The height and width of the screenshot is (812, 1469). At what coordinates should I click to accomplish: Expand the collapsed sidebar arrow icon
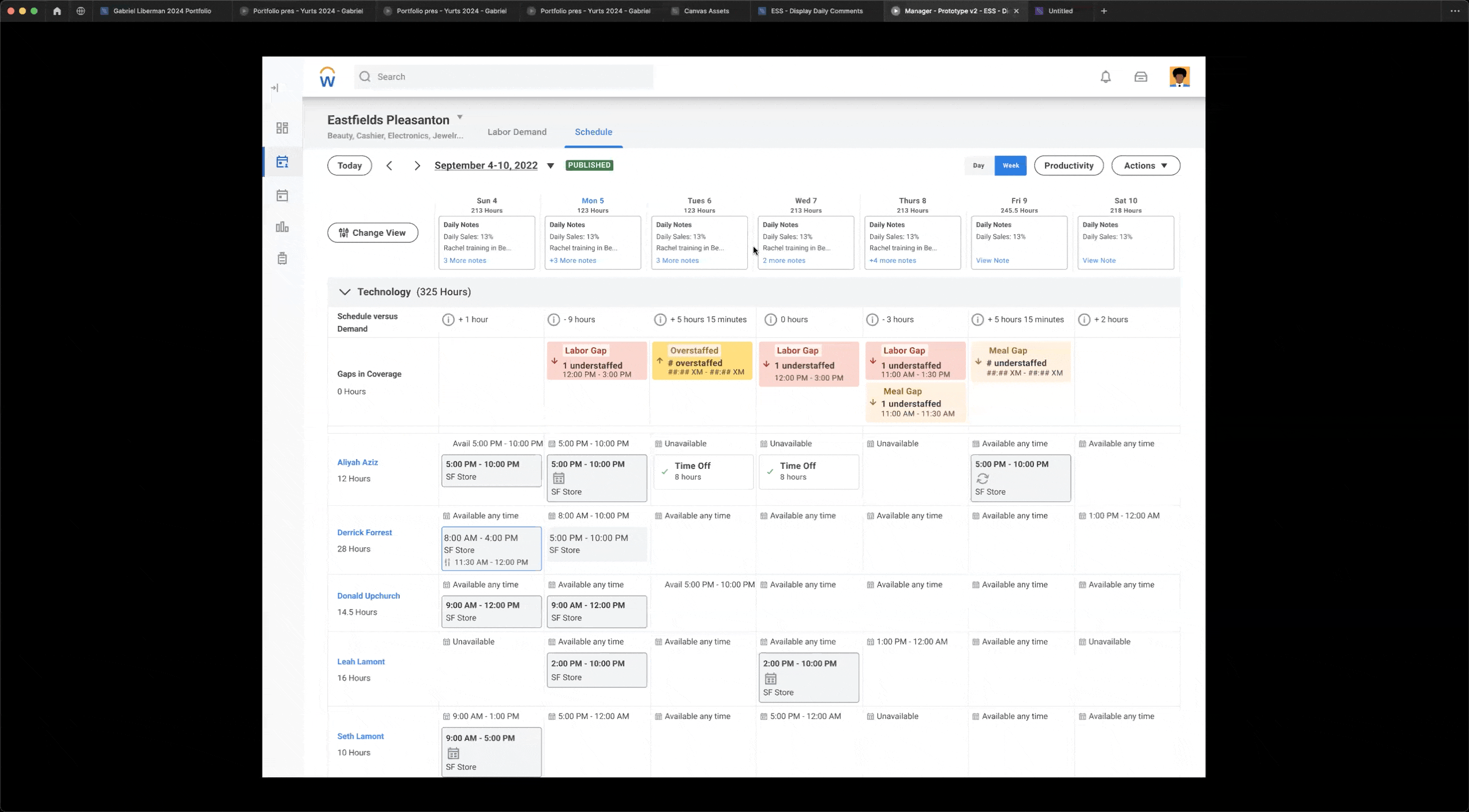[275, 88]
